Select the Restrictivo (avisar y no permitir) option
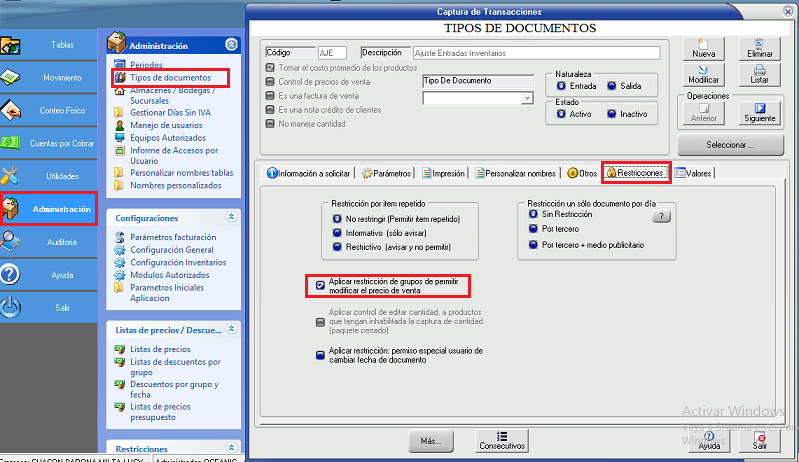Viewport: 799px width, 462px height. point(337,246)
